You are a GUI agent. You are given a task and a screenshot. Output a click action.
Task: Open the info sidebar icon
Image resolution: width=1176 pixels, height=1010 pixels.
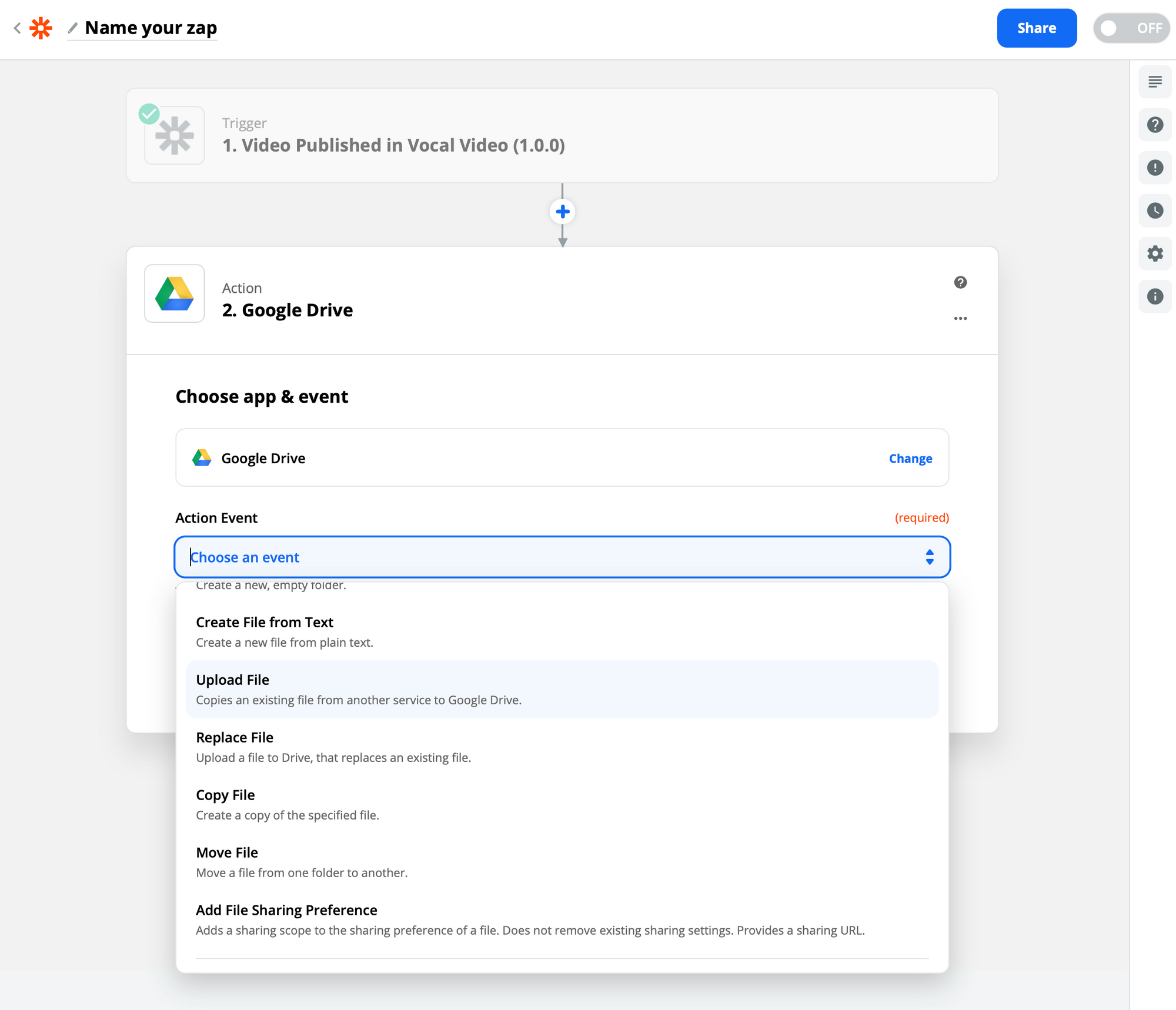tap(1155, 296)
